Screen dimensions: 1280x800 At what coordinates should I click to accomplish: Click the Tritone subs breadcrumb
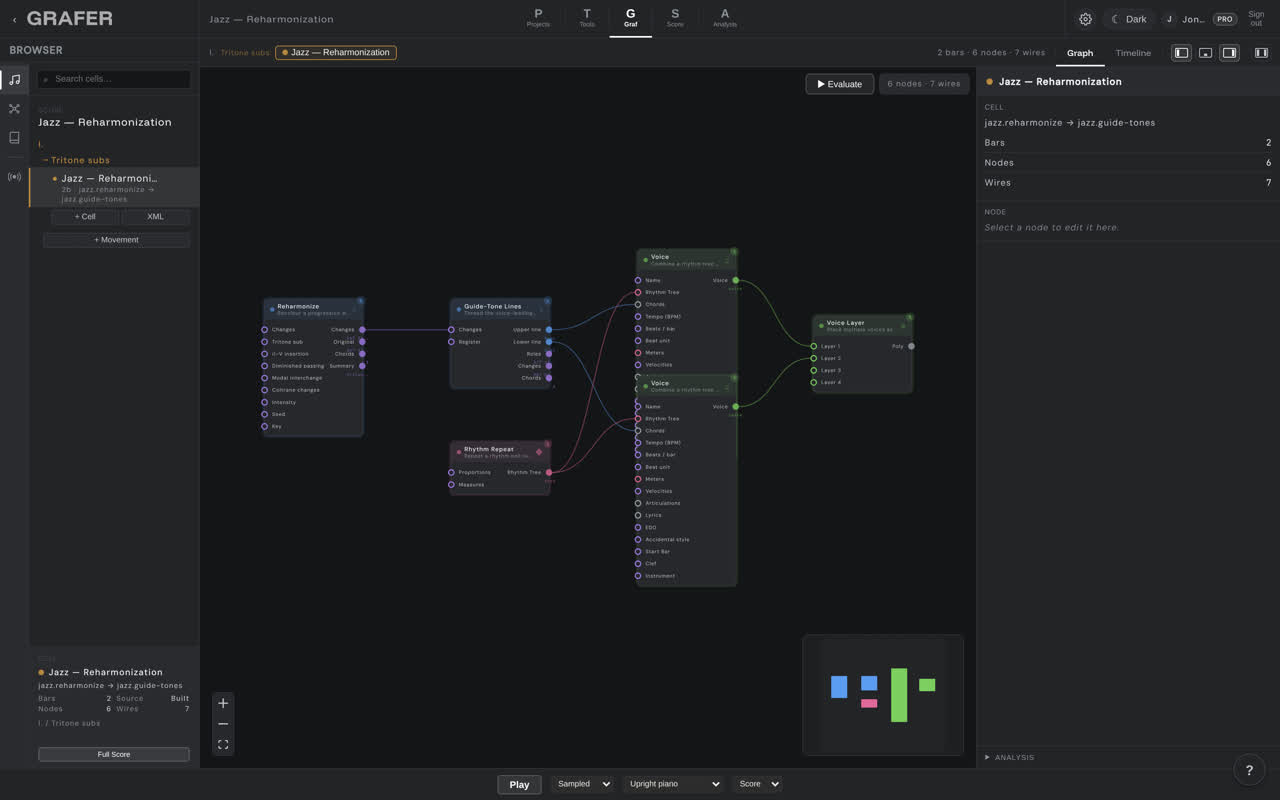pyautogui.click(x=244, y=53)
